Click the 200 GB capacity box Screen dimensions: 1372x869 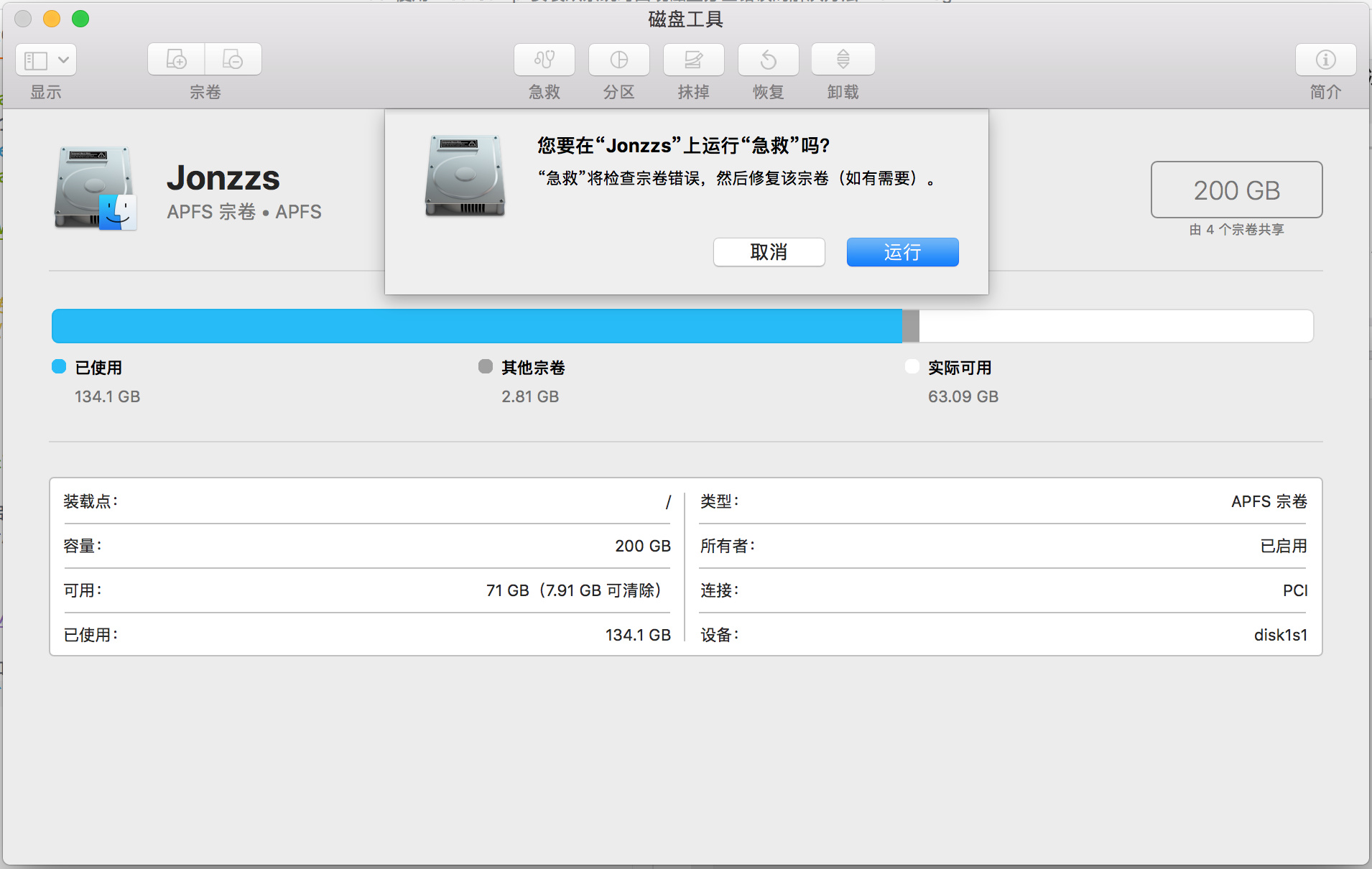[x=1236, y=190]
